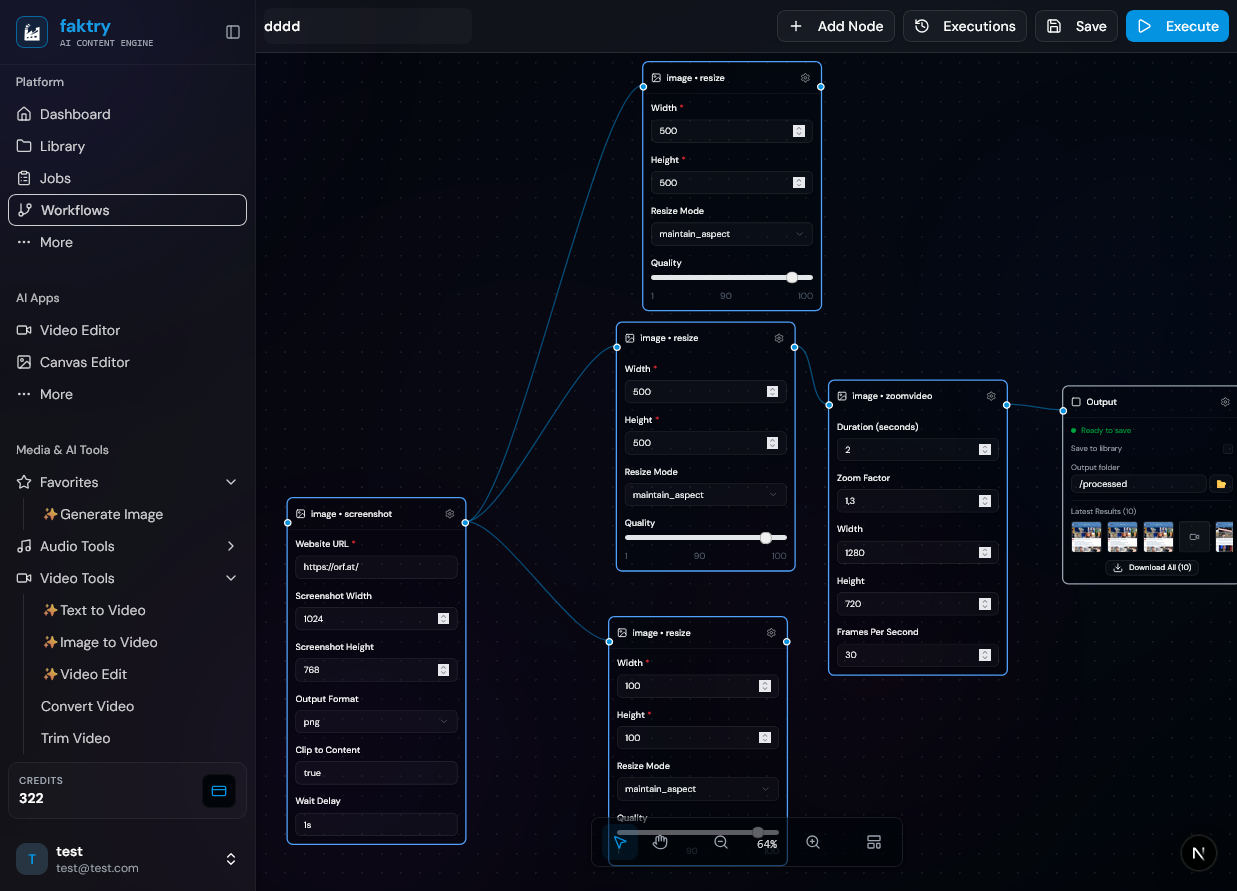Open Resize Mode dropdown on top resize node (width 500, quality near 100)

coord(732,234)
